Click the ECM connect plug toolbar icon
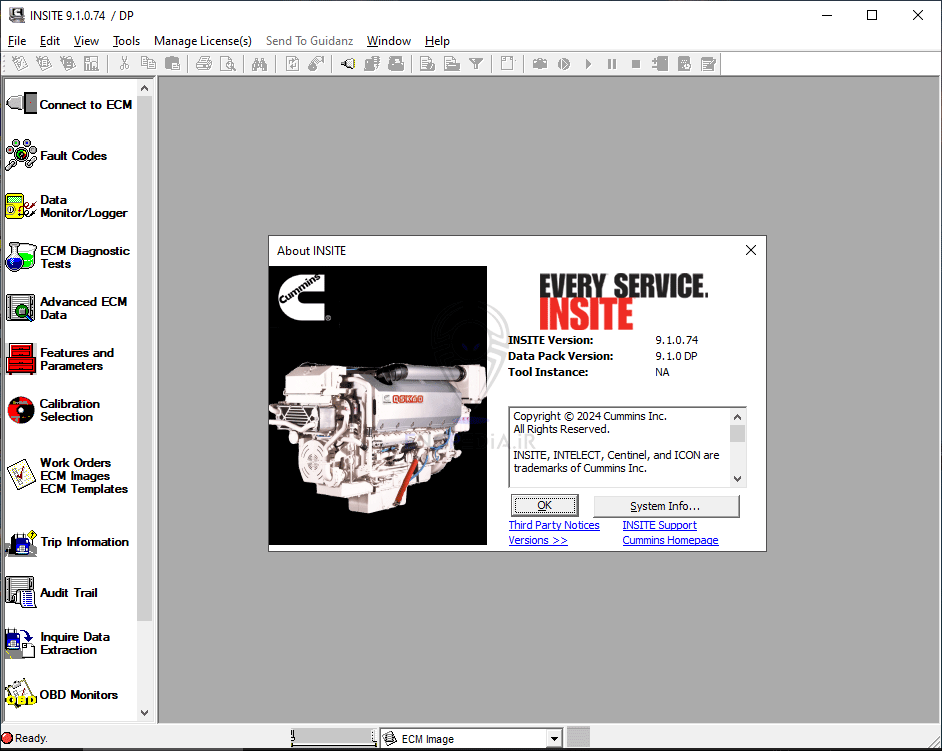The image size is (942, 751). coord(348,64)
